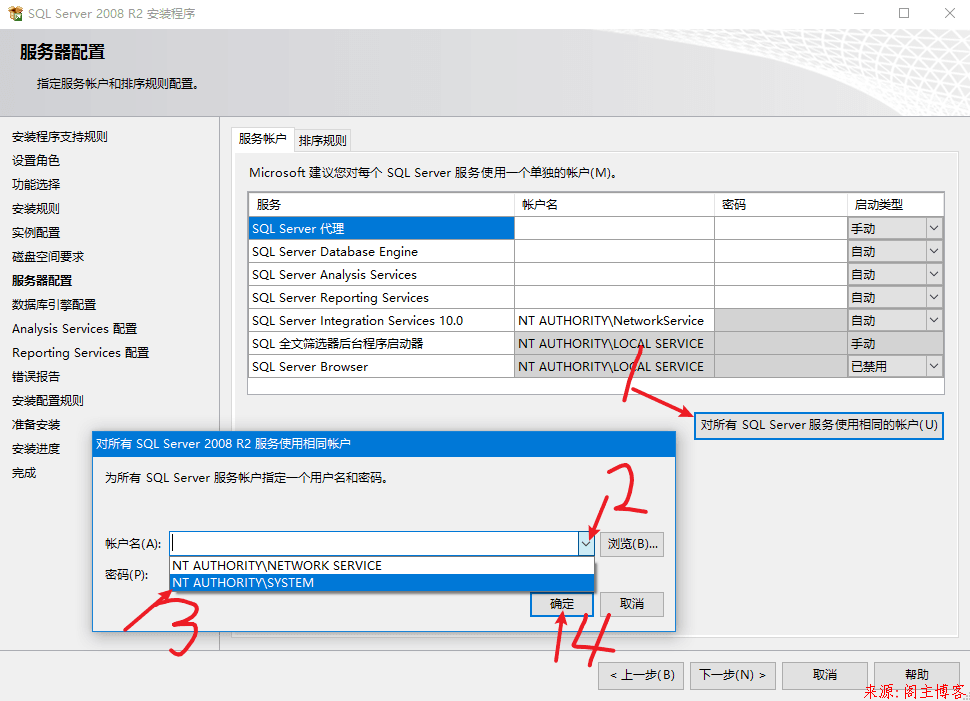Image resolution: width=970 pixels, height=701 pixels.
Task: Click 对所有 SQL Server 服务使用相同的帐户 button
Action: (818, 425)
